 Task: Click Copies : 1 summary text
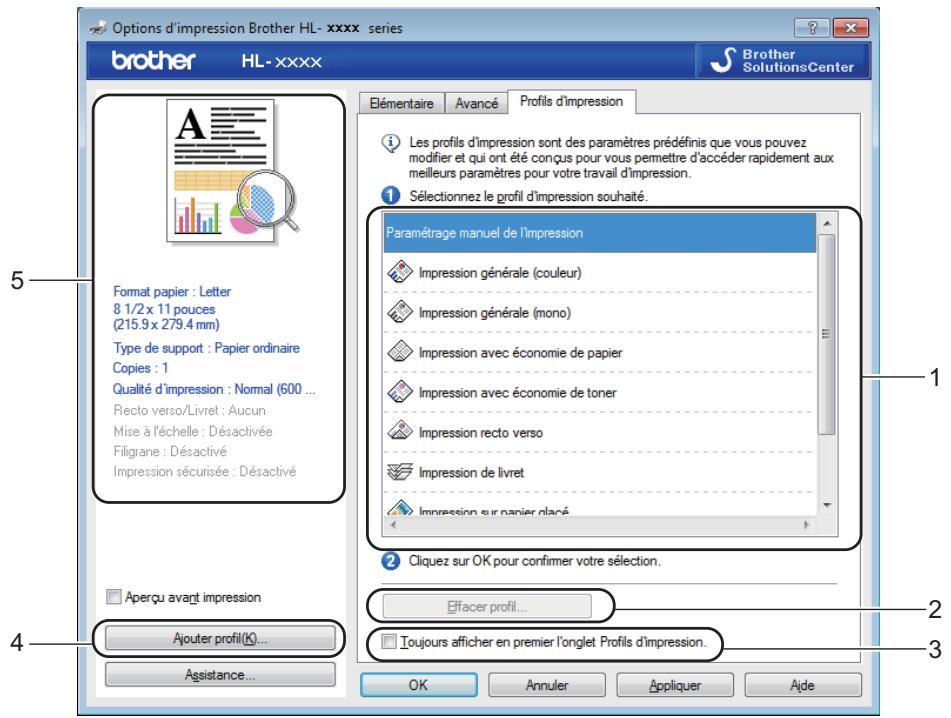pos(140,368)
